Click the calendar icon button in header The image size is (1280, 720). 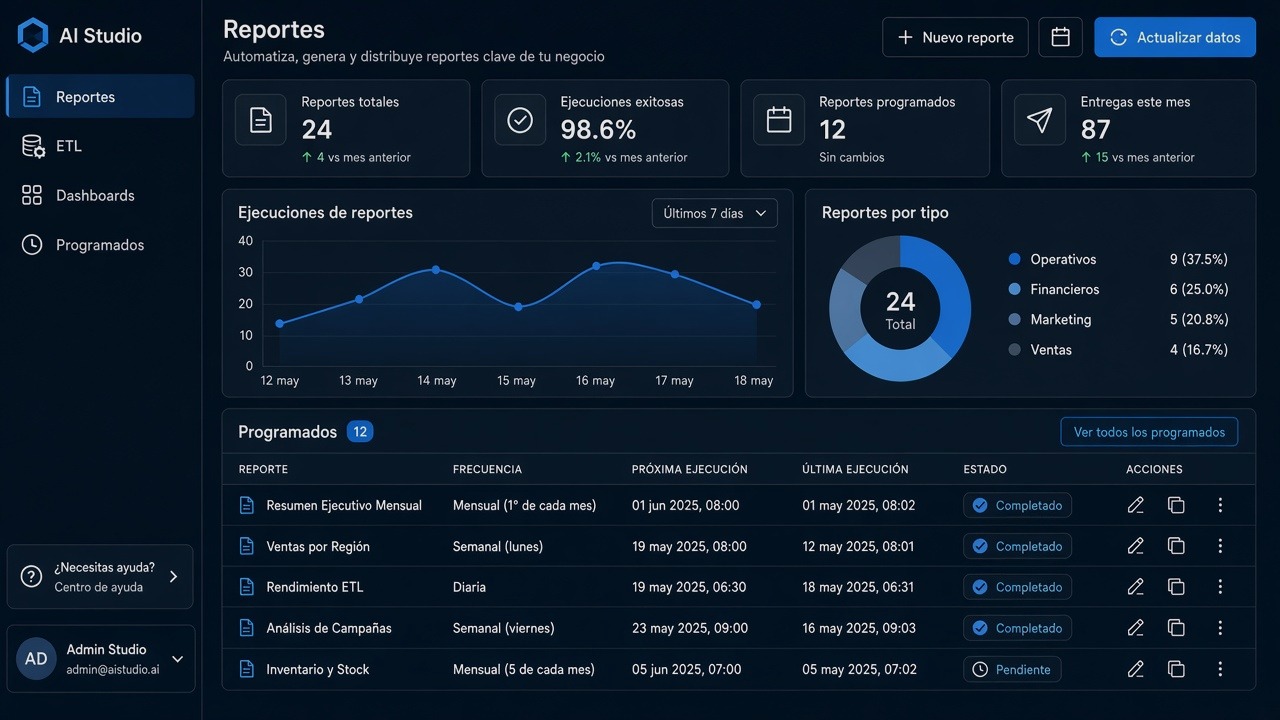1061,37
